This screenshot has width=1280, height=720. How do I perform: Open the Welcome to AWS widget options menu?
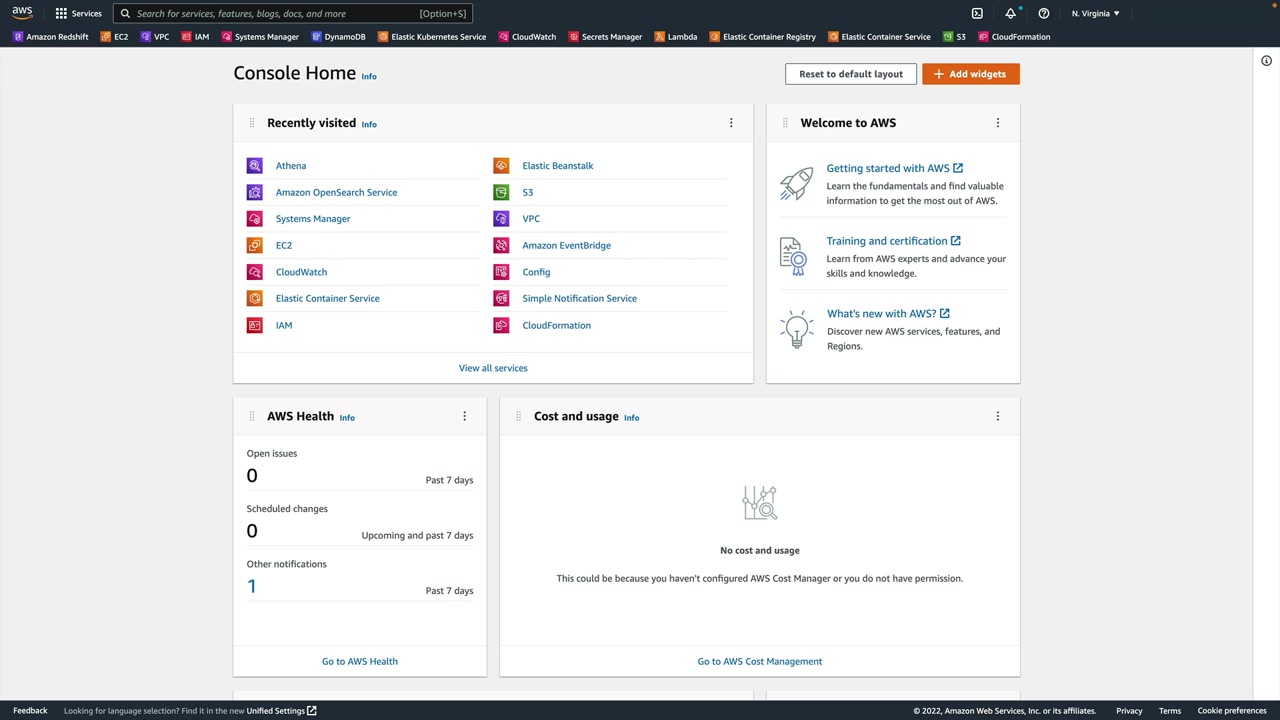click(x=997, y=123)
